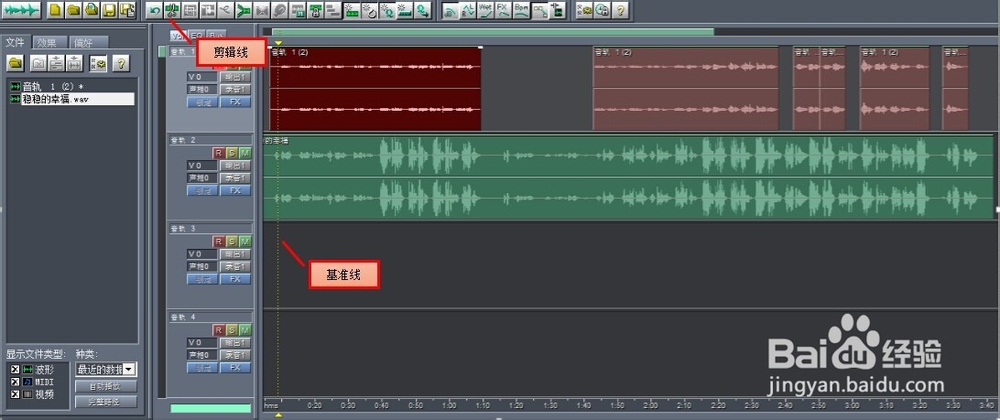Image resolution: width=1000 pixels, height=420 pixels.
Task: Click the green split clip icon
Action: click(244, 10)
